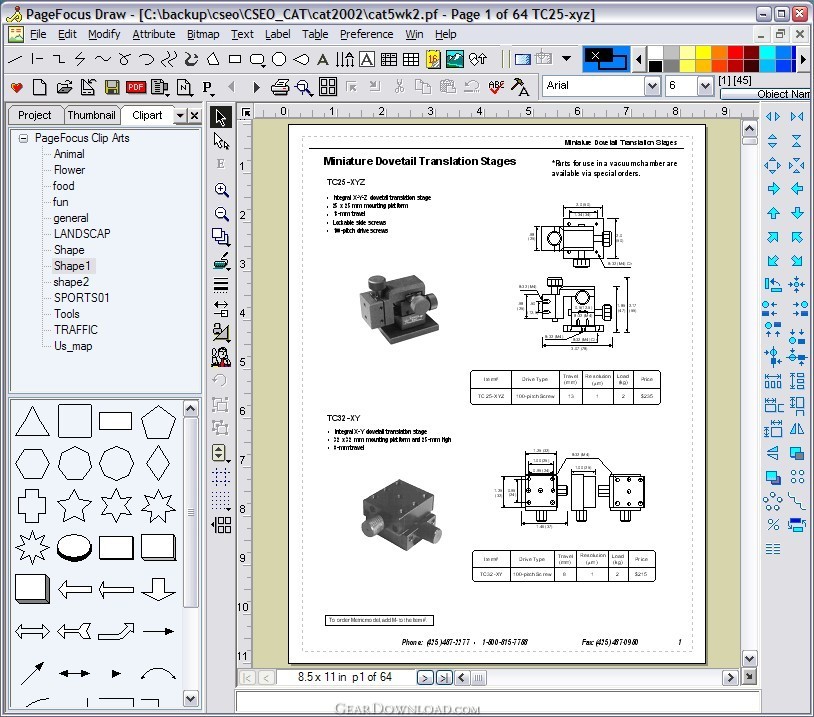Open the side panel tab list dropdown
The width and height of the screenshot is (814, 717).
(180, 115)
